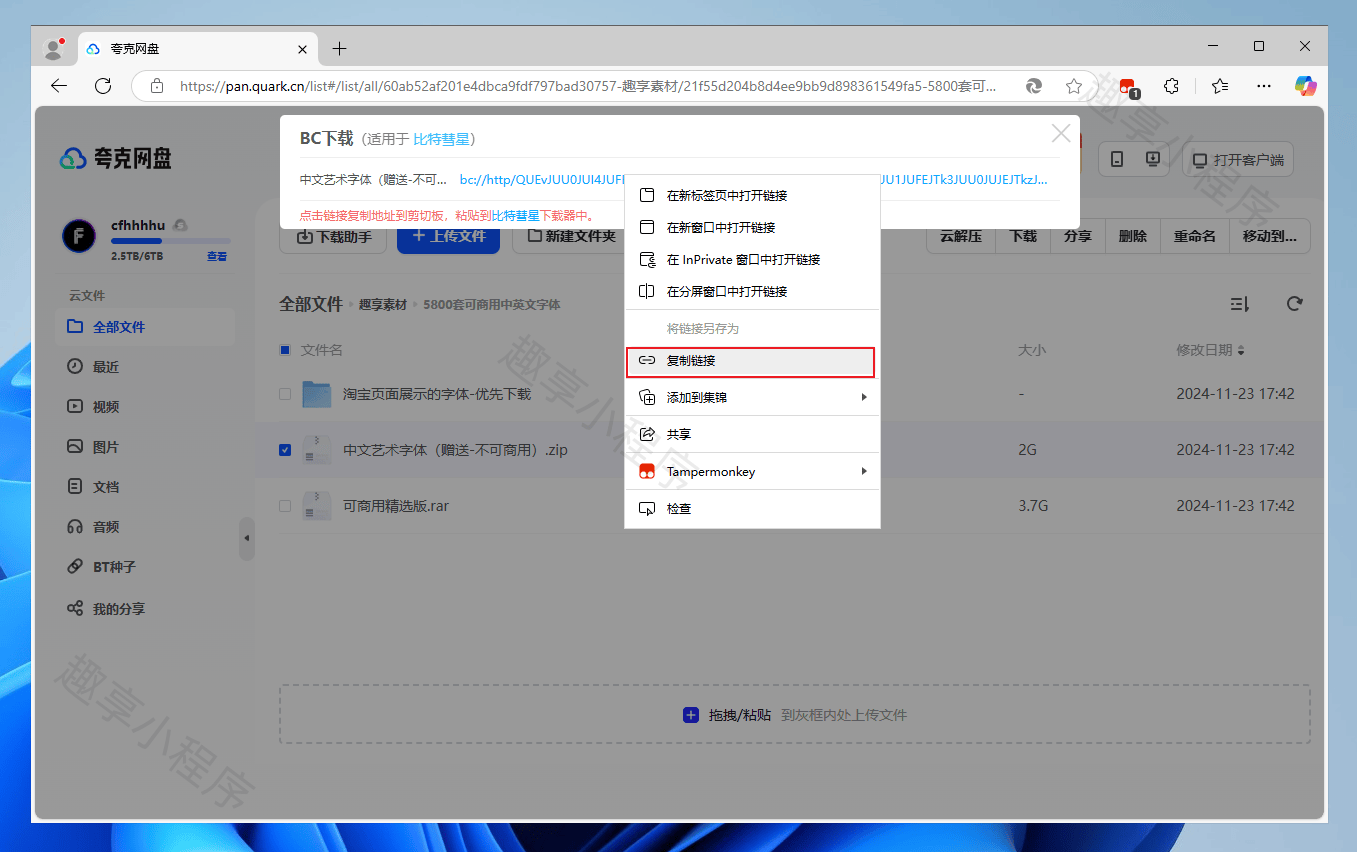The image size is (1357, 852).
Task: Choose 在新标签页中打开链接 from context menu
Action: (750, 195)
